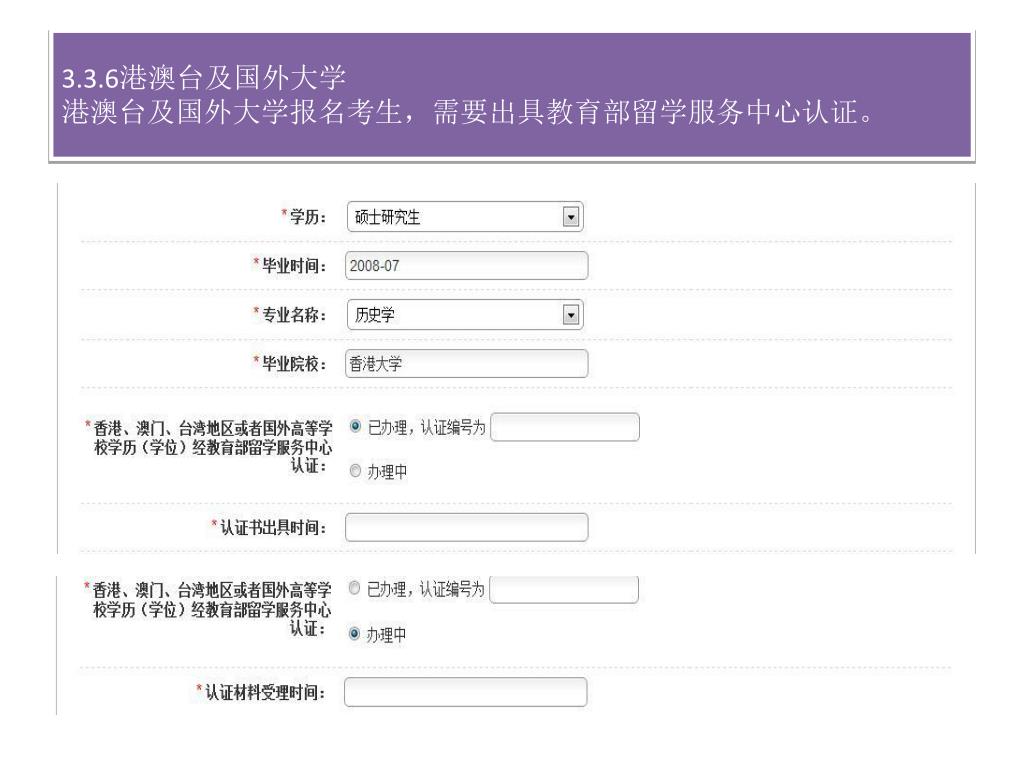Focus the 毕业院校 field containing 香港大学
This screenshot has width=1024, height=768.
point(466,364)
